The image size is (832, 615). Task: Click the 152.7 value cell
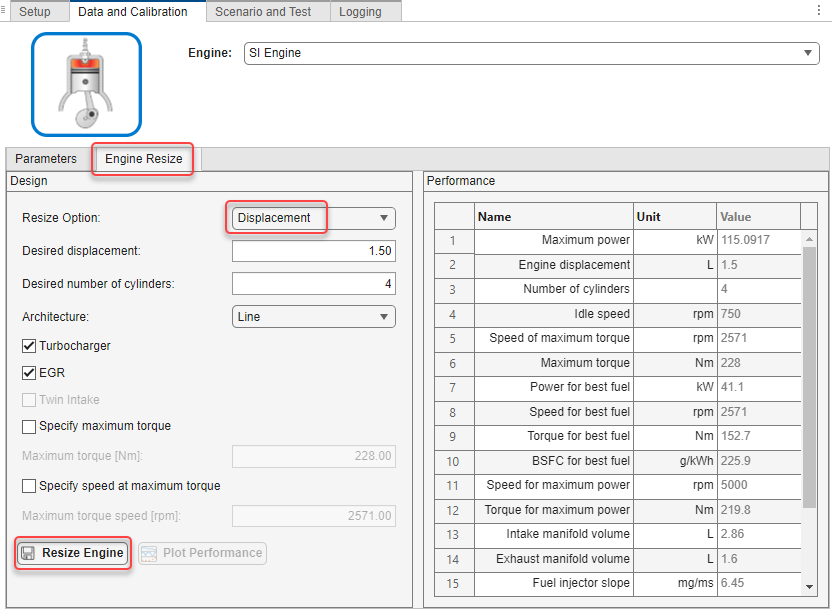[x=758, y=436]
